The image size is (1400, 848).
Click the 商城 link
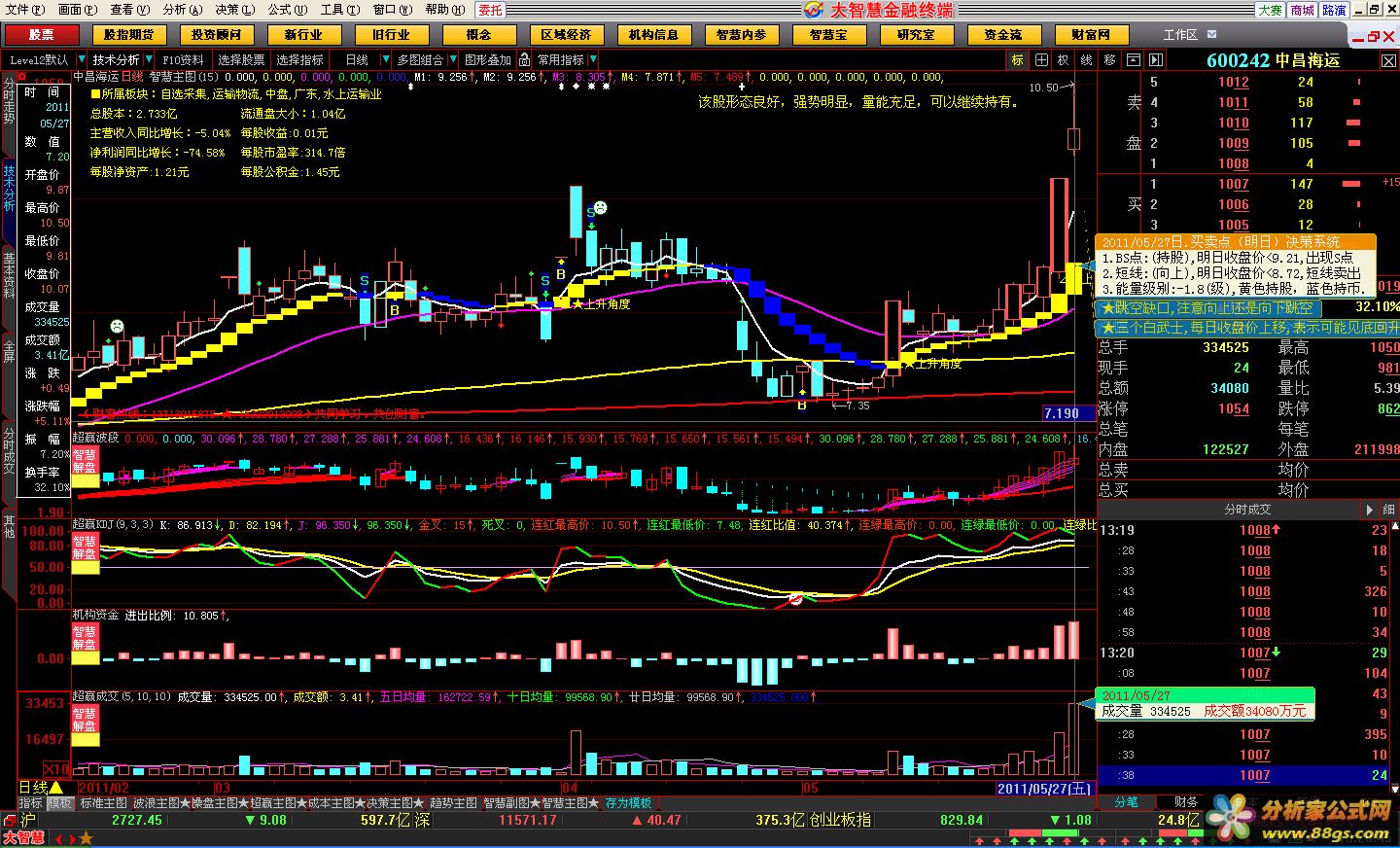(x=1302, y=10)
